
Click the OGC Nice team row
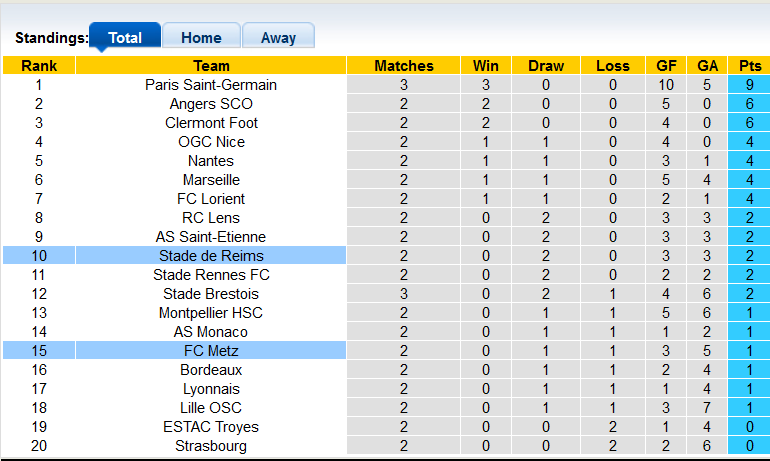[x=211, y=142]
